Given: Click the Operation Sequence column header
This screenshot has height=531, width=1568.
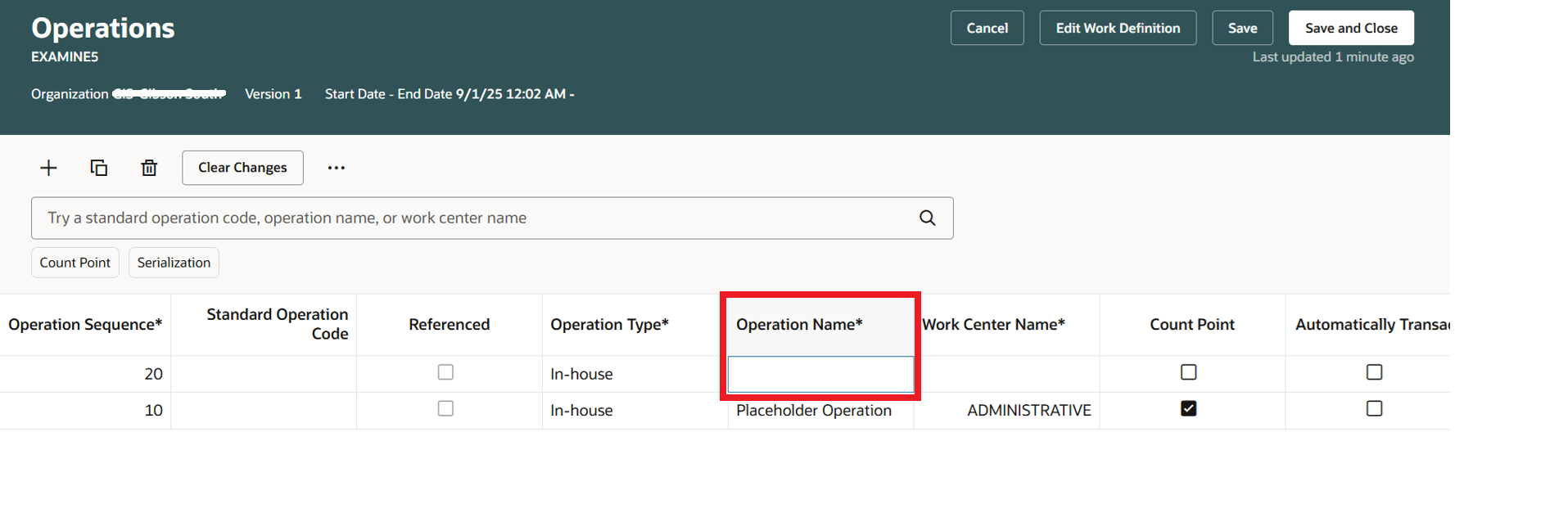Looking at the screenshot, I should 85,325.
